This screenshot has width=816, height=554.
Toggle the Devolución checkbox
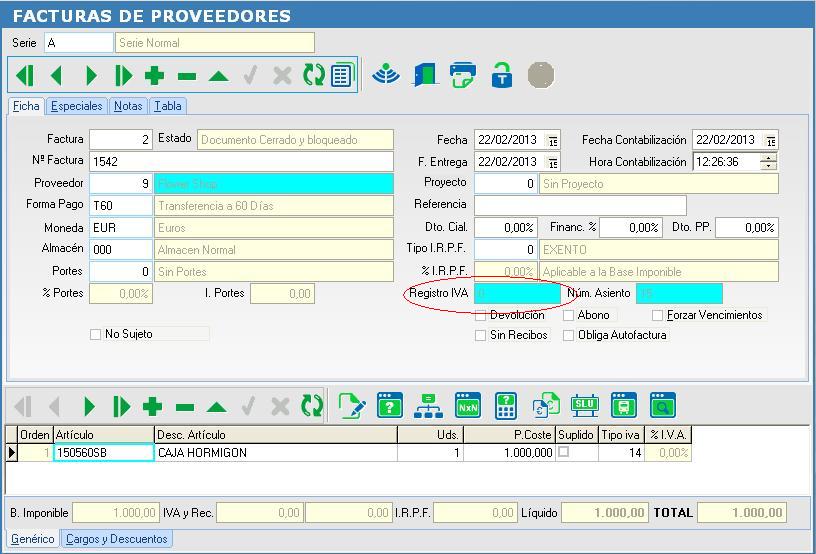[480, 315]
